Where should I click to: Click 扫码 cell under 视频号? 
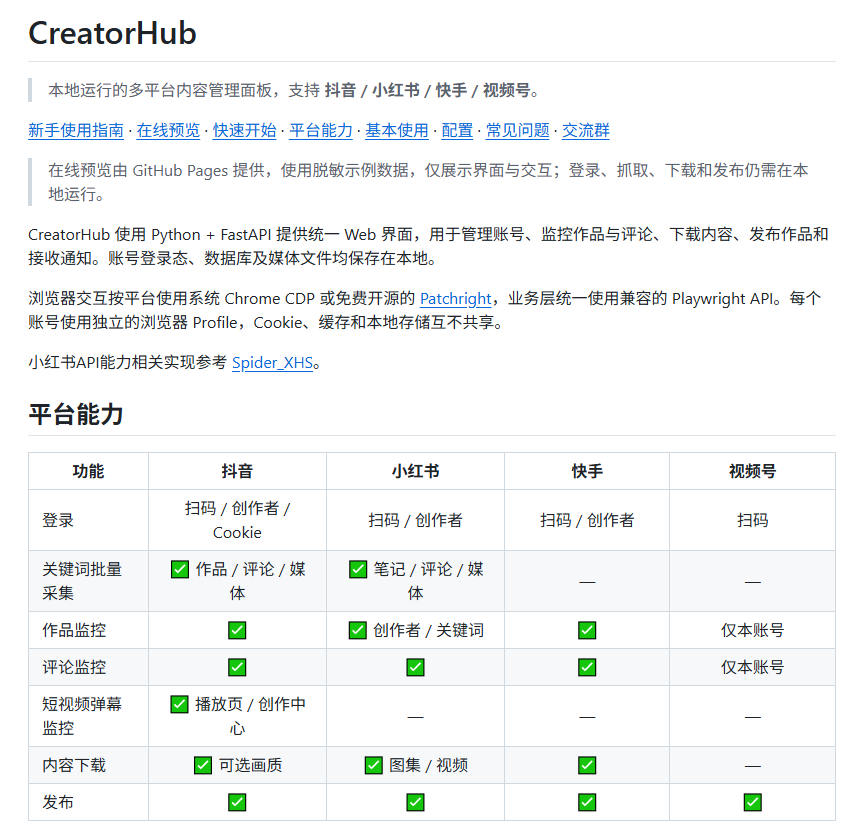point(752,520)
